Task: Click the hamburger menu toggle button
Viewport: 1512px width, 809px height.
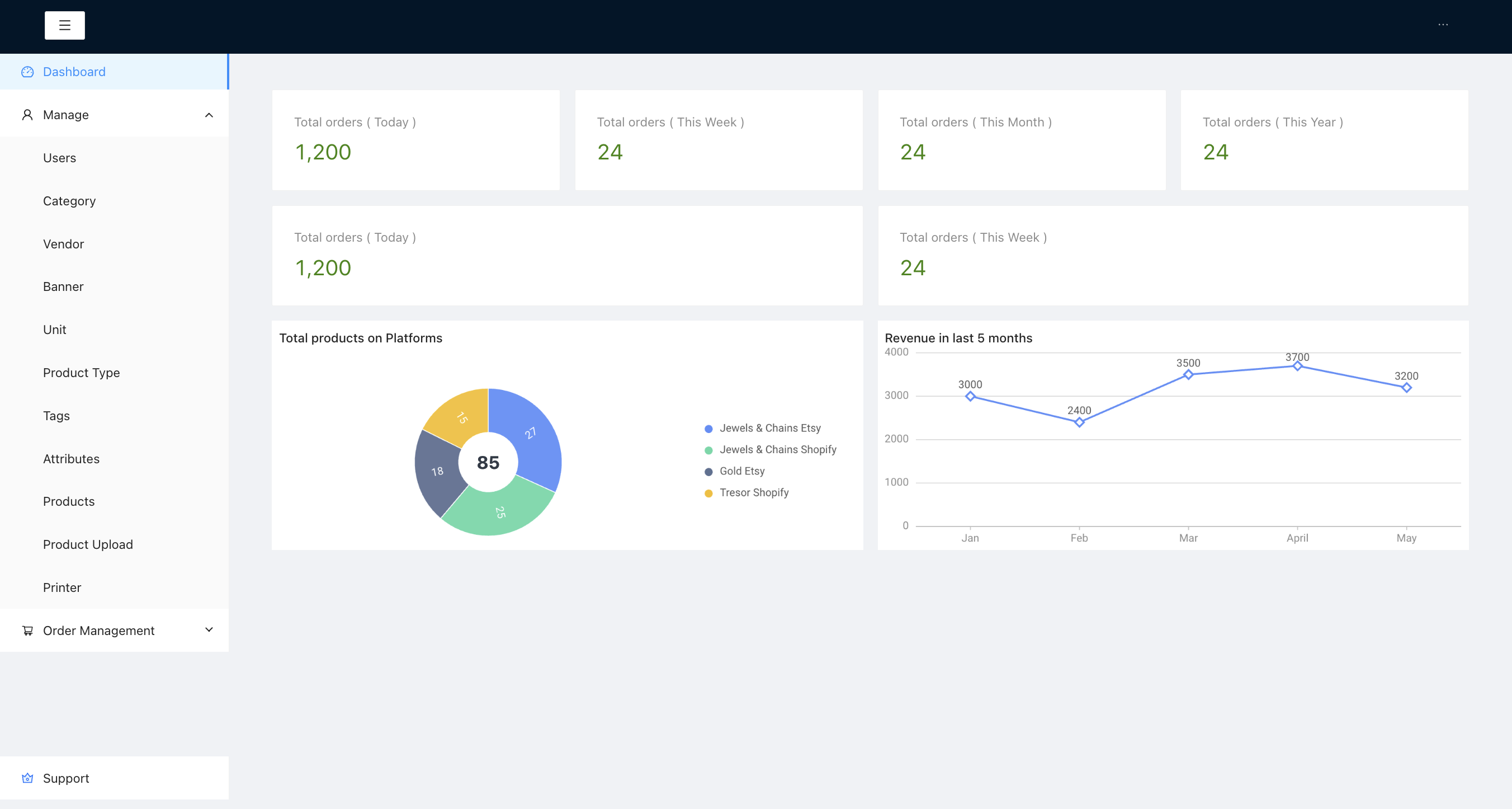Action: coord(64,25)
